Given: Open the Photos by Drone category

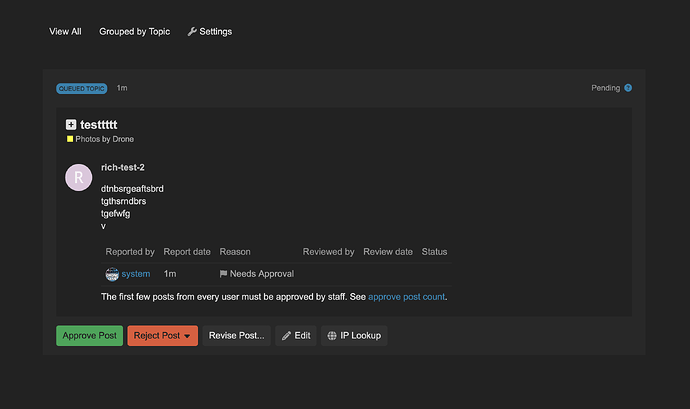Looking at the screenshot, I should (x=104, y=139).
